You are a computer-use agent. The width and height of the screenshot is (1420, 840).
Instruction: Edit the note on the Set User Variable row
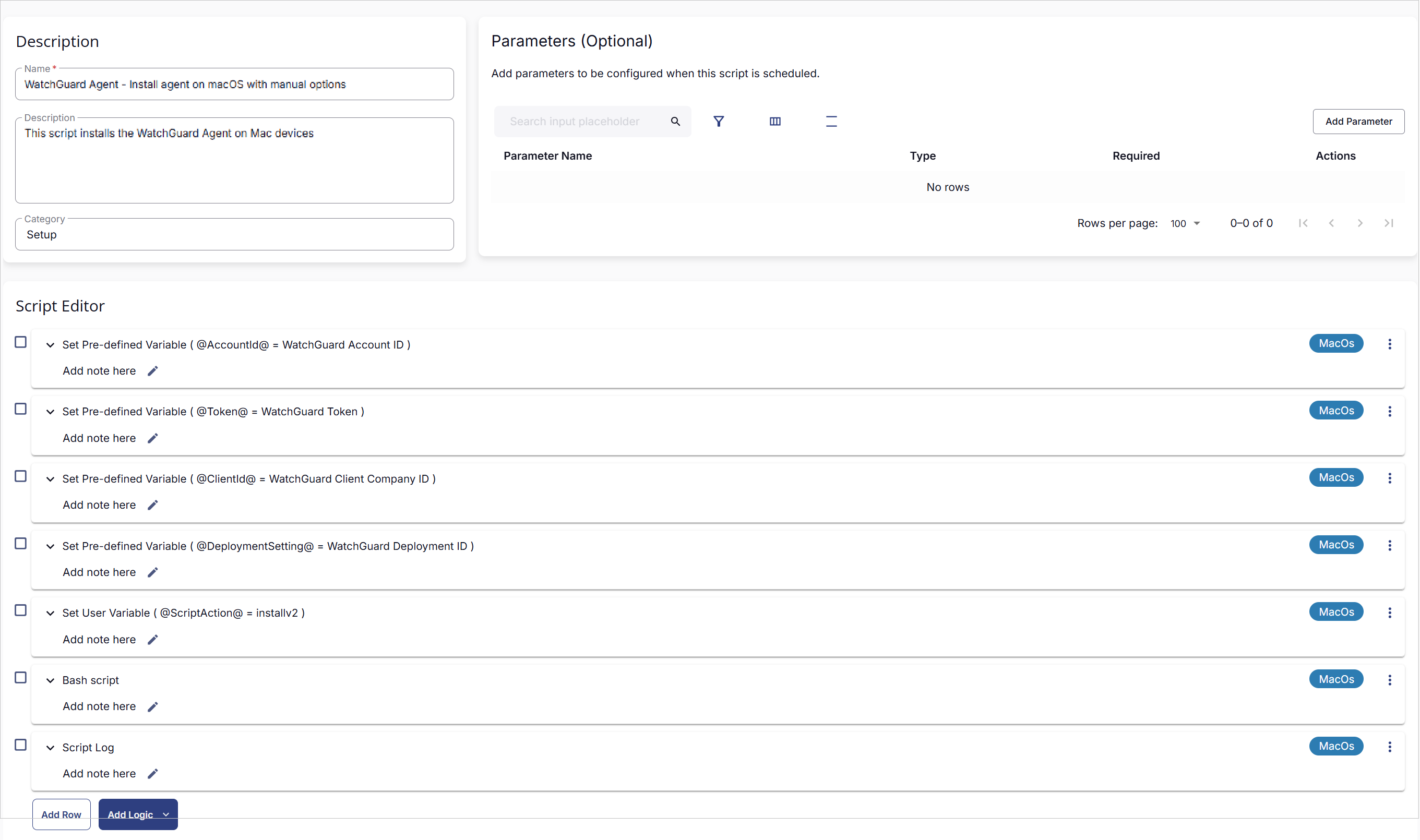click(152, 639)
